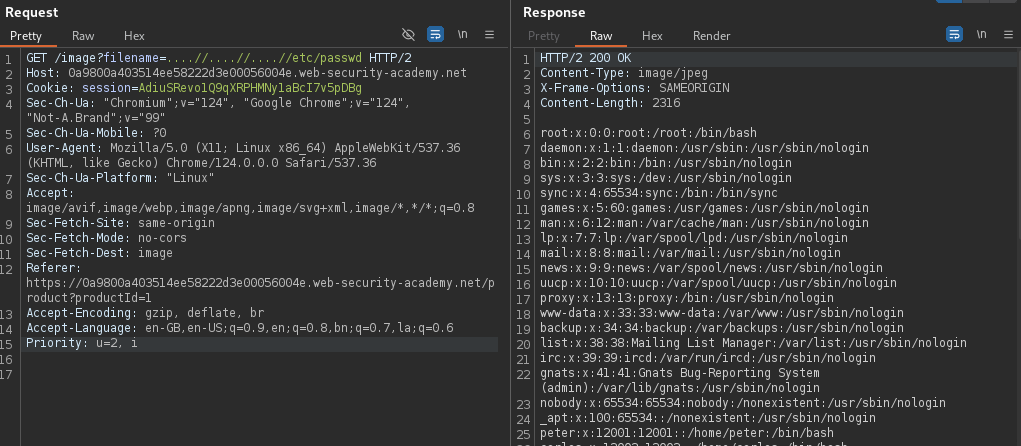Click the X-Frame-Options SAMEORIGIN line
The image size is (1021, 446).
click(635, 88)
